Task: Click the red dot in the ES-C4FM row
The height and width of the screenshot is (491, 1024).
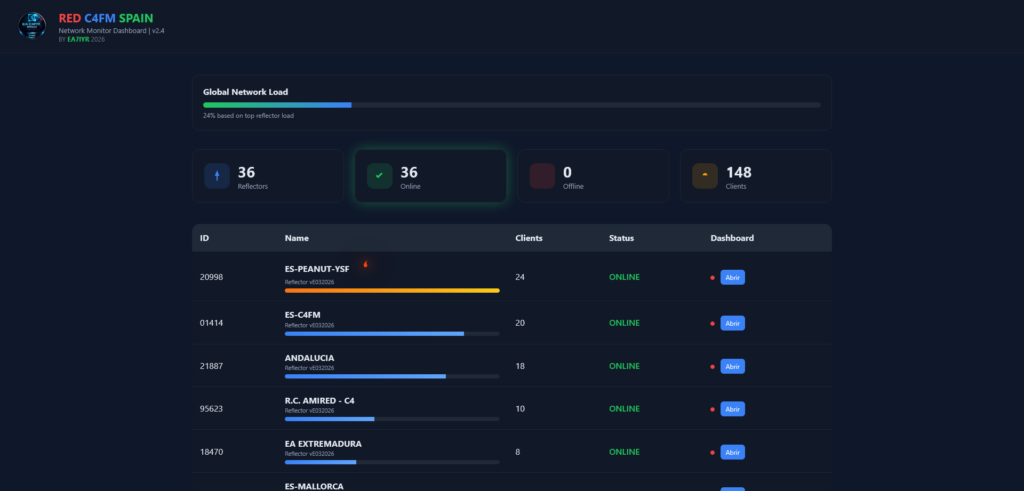Action: 712,323
